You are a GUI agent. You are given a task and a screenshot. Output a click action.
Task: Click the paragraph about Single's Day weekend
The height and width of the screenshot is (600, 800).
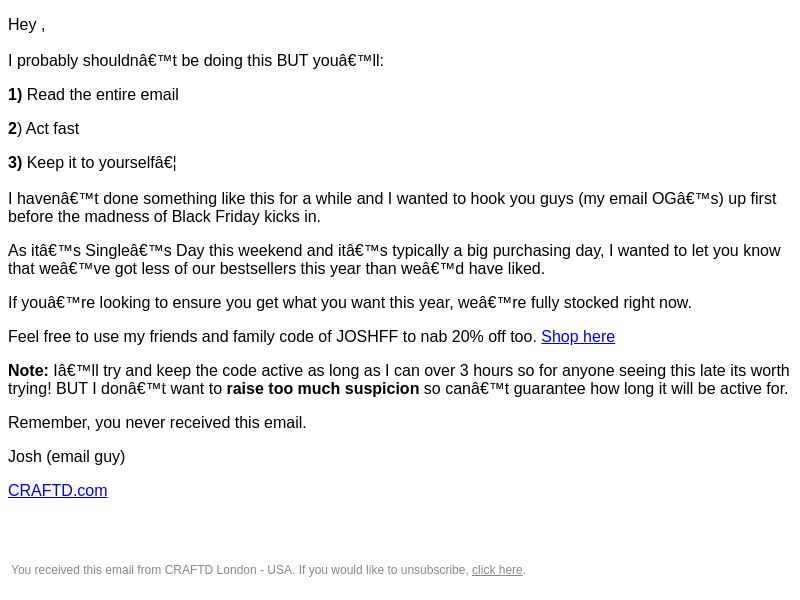click(394, 260)
